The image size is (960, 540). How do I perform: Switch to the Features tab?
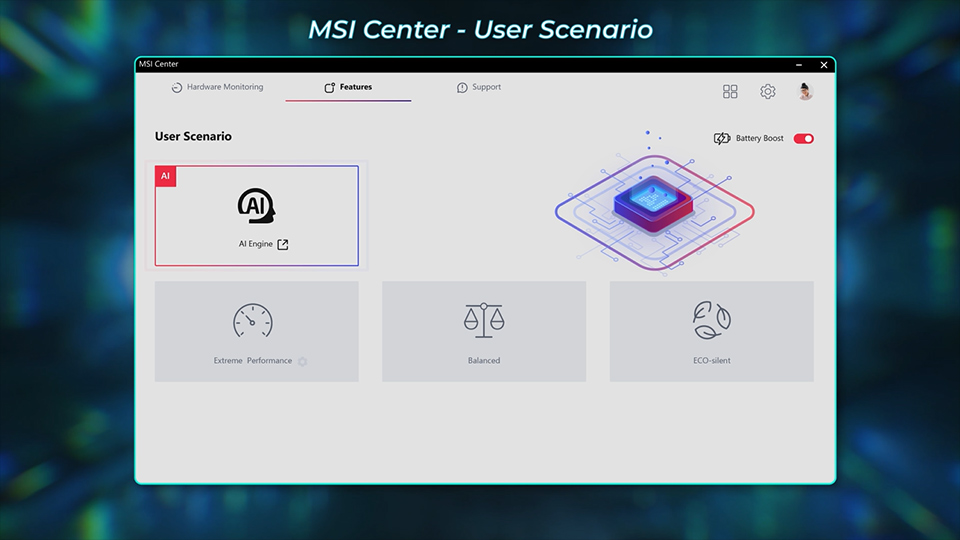(x=348, y=87)
